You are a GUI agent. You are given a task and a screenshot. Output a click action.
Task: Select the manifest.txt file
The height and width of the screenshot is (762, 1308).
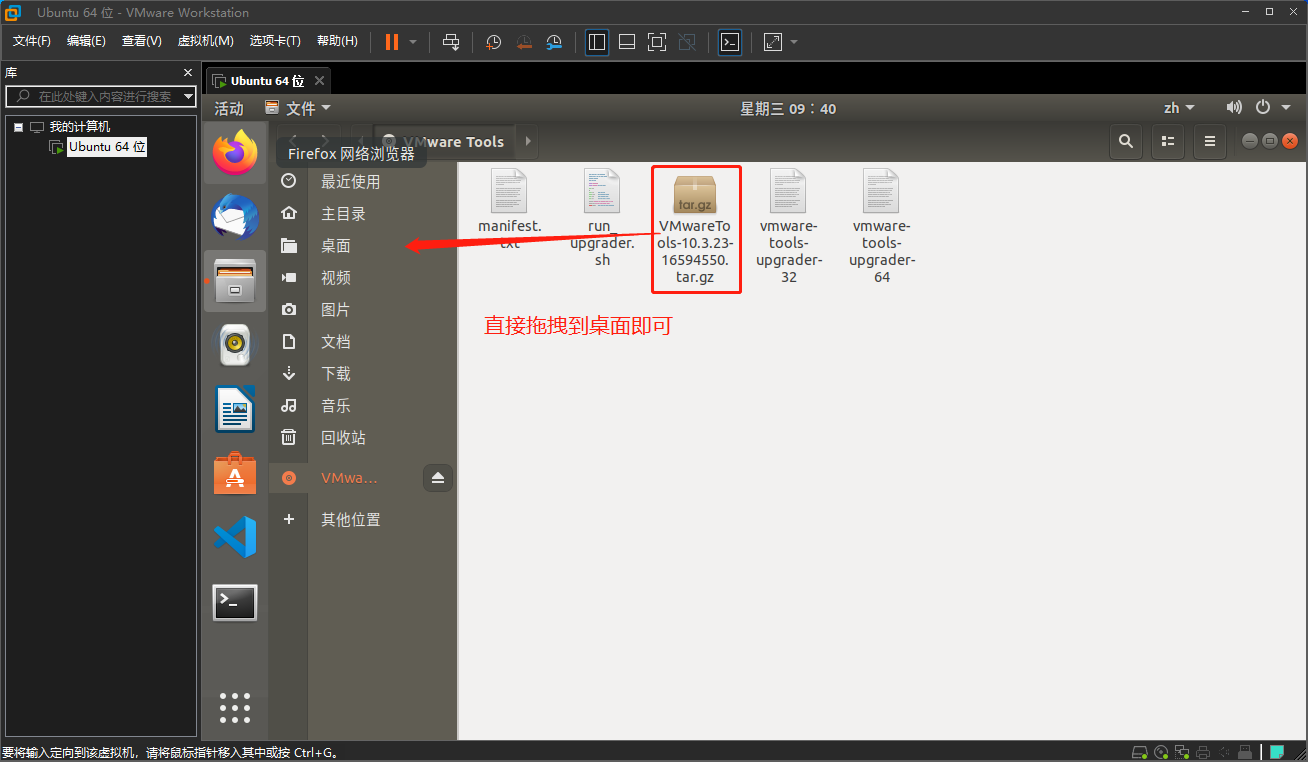pos(509,209)
